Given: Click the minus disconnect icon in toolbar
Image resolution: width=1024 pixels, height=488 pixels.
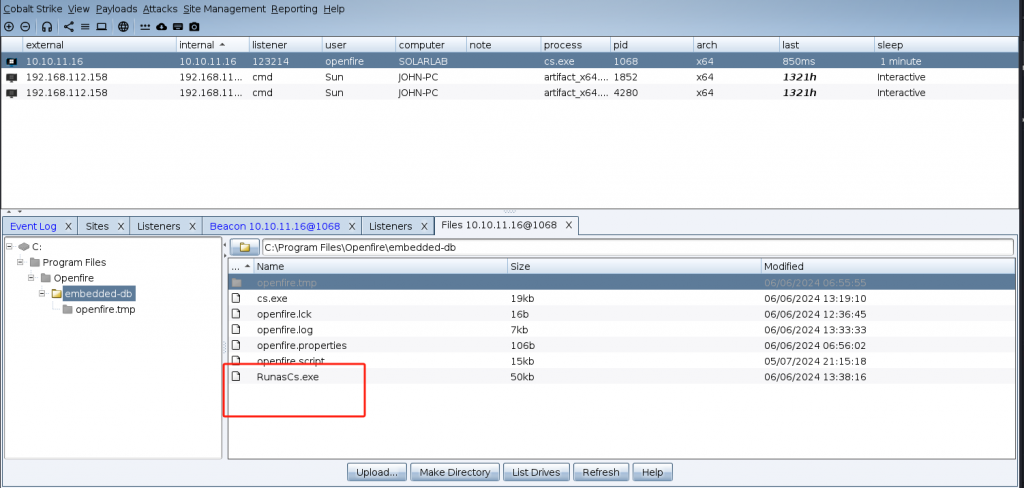Looking at the screenshot, I should pos(25,27).
